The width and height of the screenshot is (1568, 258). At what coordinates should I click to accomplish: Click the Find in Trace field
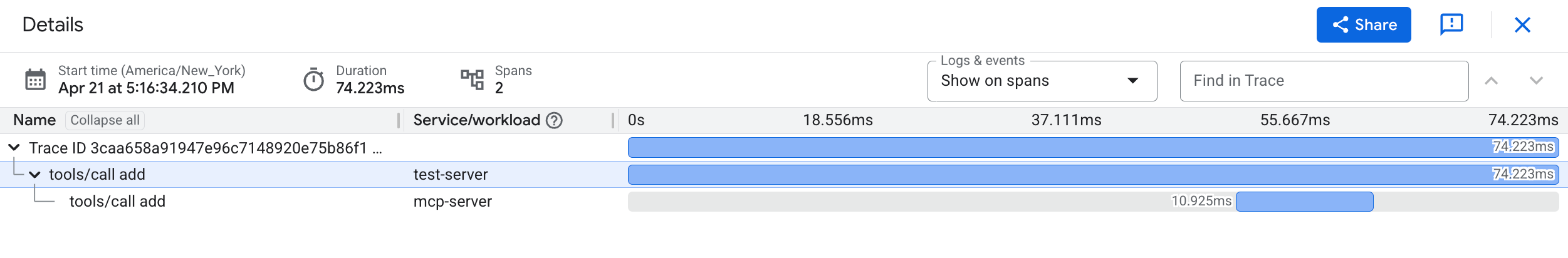click(x=1323, y=81)
